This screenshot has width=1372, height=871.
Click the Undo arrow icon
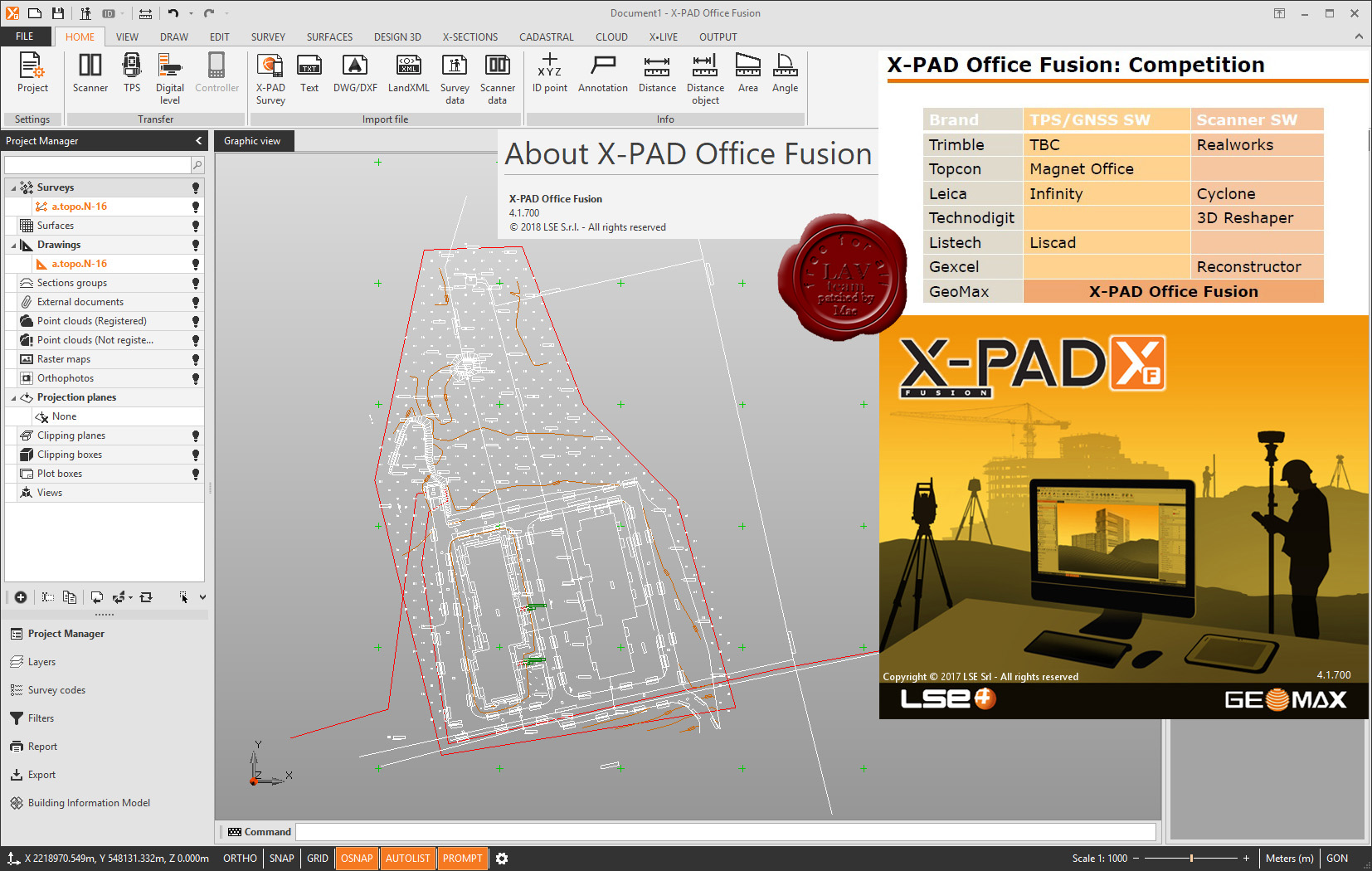(173, 13)
